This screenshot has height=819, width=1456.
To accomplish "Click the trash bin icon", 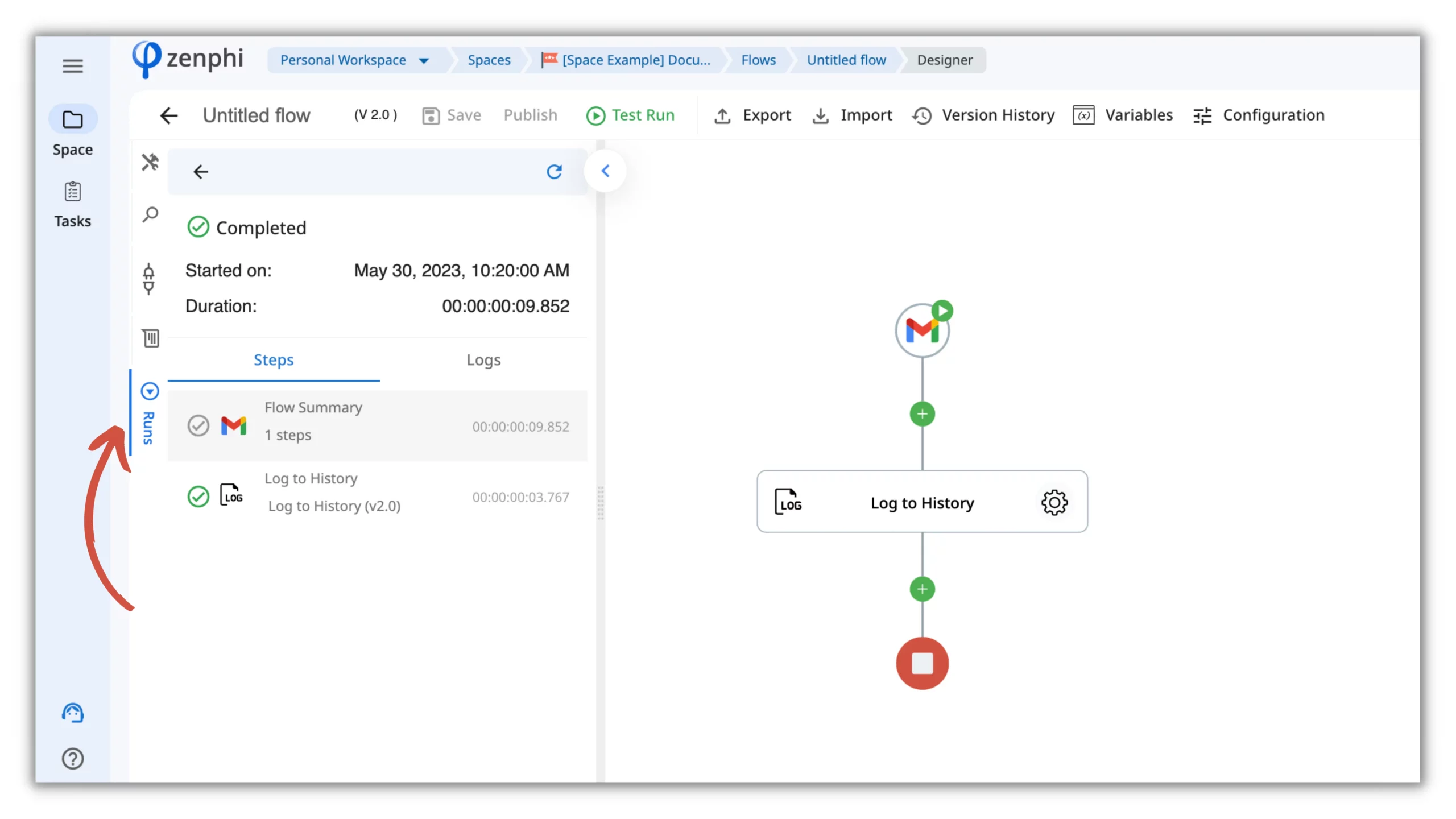I will [151, 338].
